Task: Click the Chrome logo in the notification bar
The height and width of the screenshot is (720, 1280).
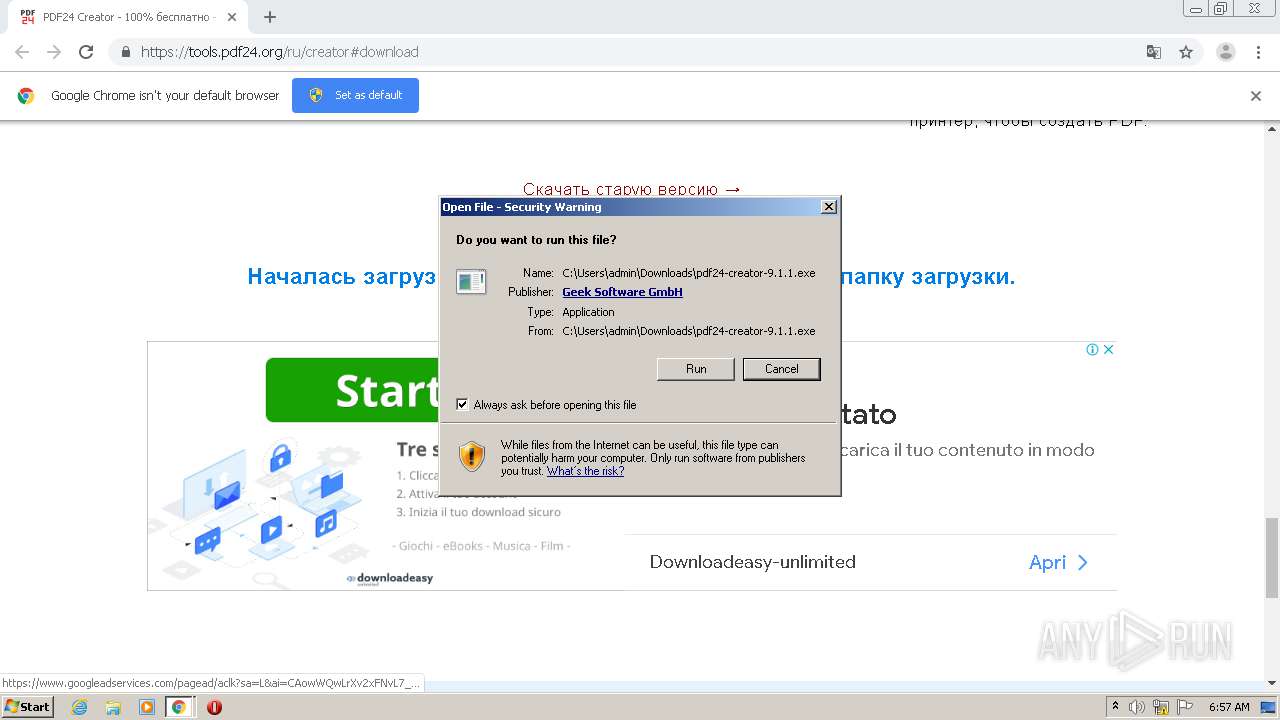Action: click(x=26, y=96)
